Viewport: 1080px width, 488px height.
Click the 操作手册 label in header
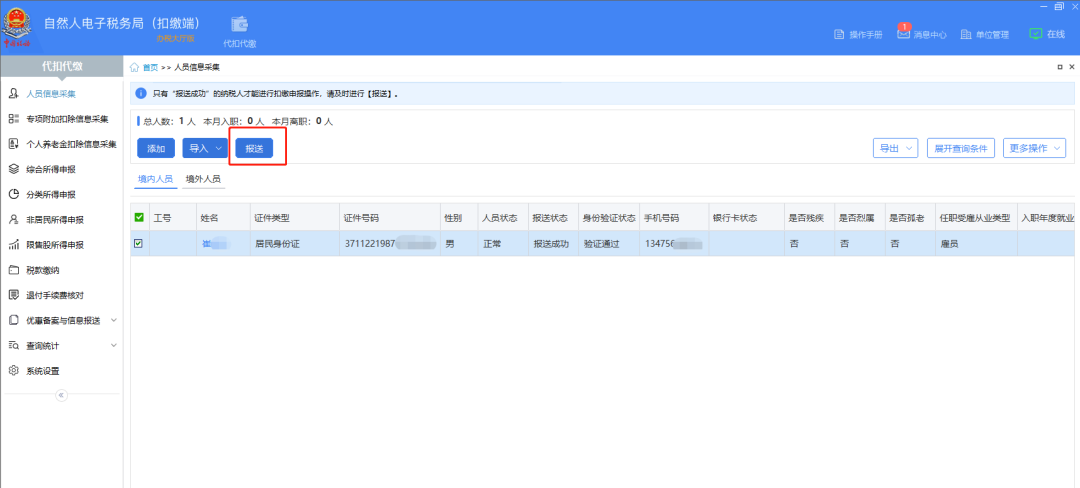866,34
